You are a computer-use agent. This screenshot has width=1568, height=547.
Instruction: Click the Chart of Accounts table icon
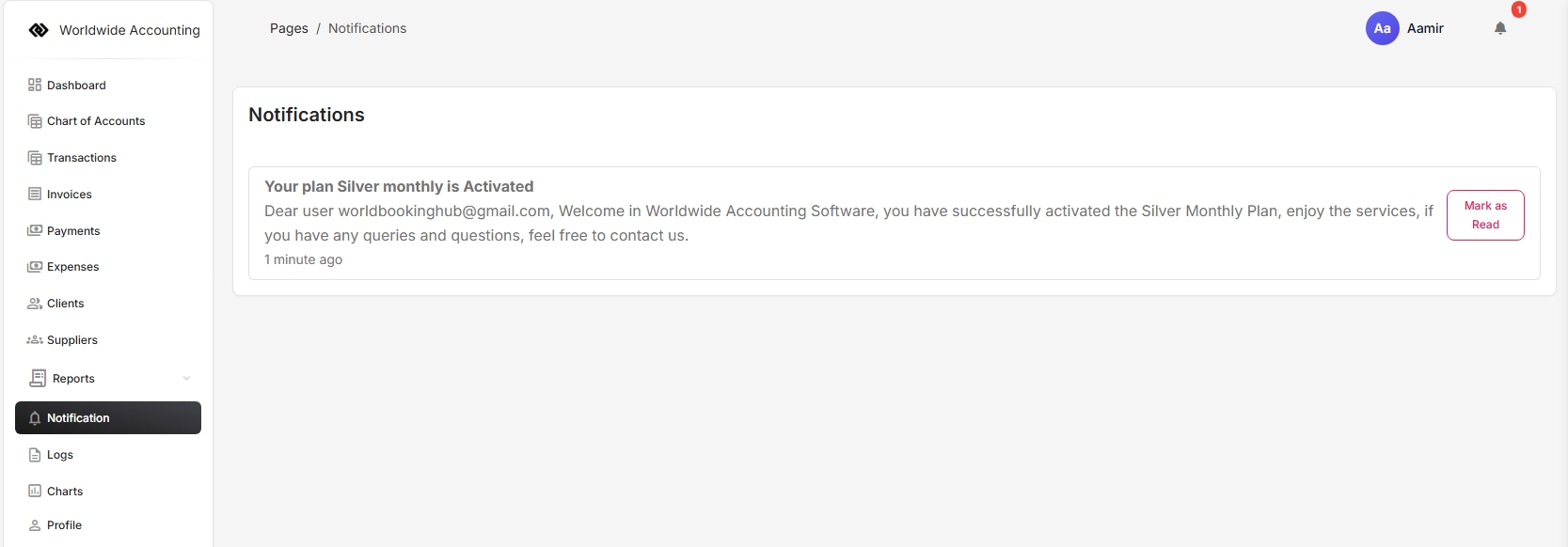pyautogui.click(x=35, y=121)
